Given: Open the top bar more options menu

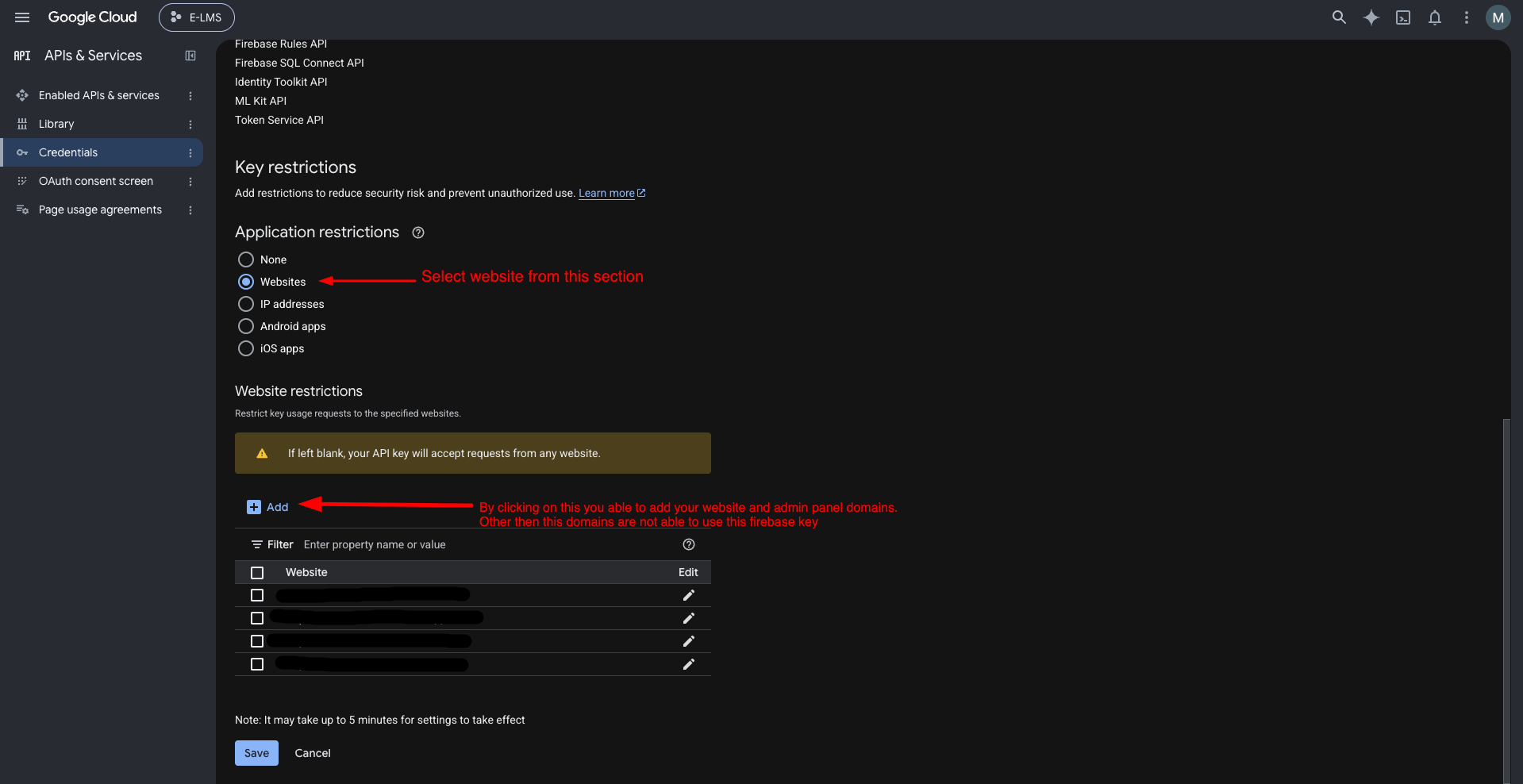Looking at the screenshot, I should coord(1466,17).
